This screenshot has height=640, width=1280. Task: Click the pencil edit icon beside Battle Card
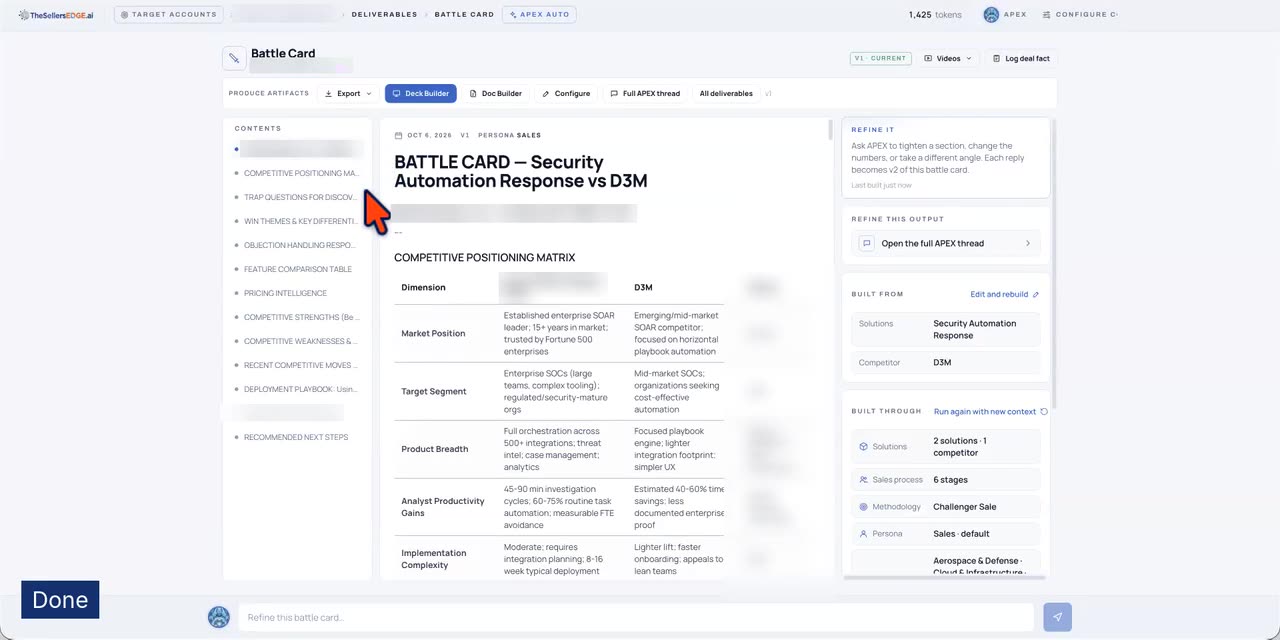(x=234, y=58)
